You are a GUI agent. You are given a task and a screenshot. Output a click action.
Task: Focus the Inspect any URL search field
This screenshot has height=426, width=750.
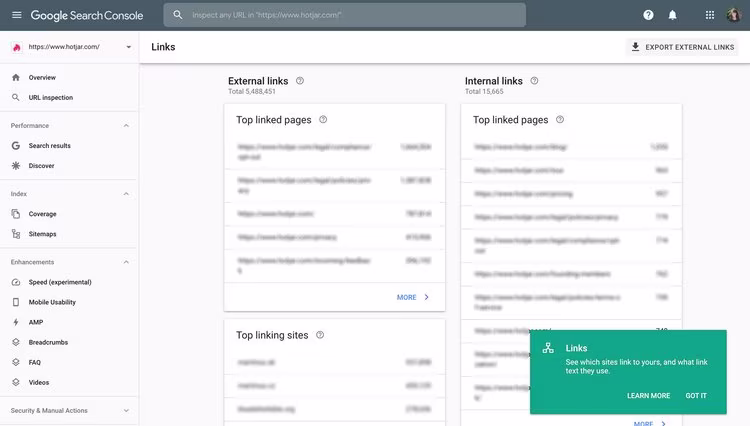click(345, 15)
